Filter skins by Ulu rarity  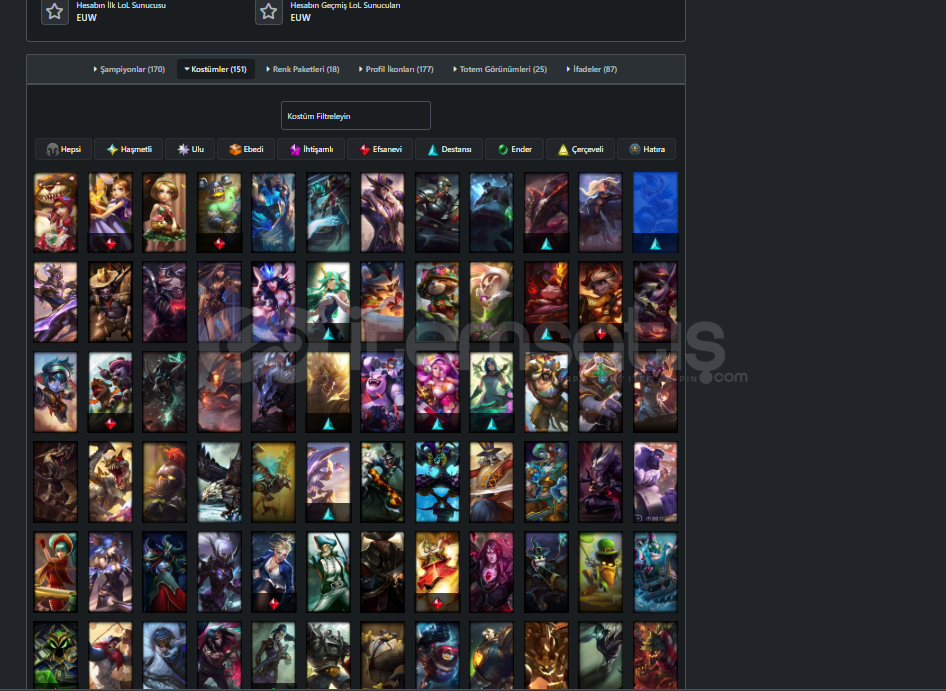click(190, 149)
